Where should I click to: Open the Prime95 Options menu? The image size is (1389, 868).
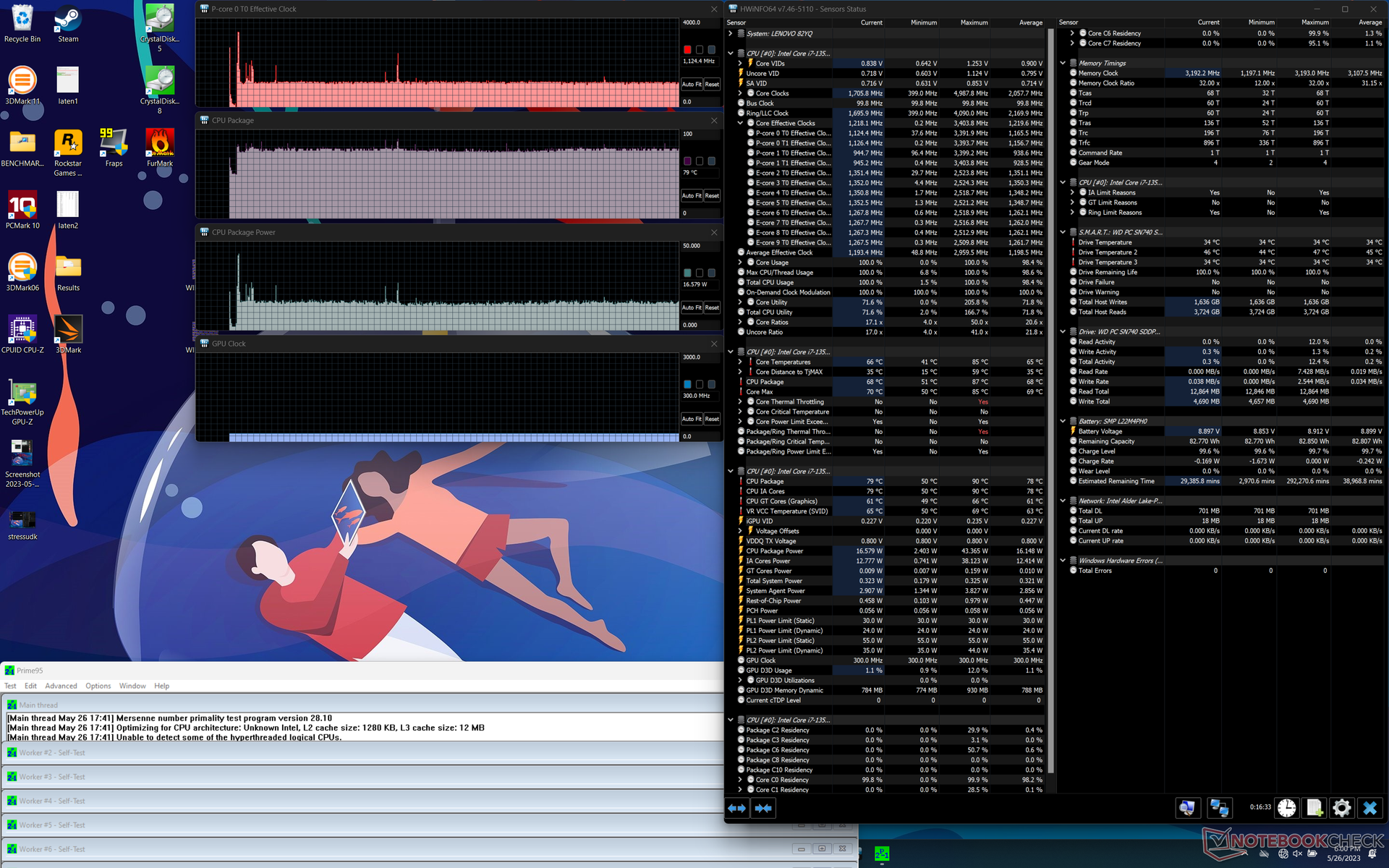click(98, 686)
